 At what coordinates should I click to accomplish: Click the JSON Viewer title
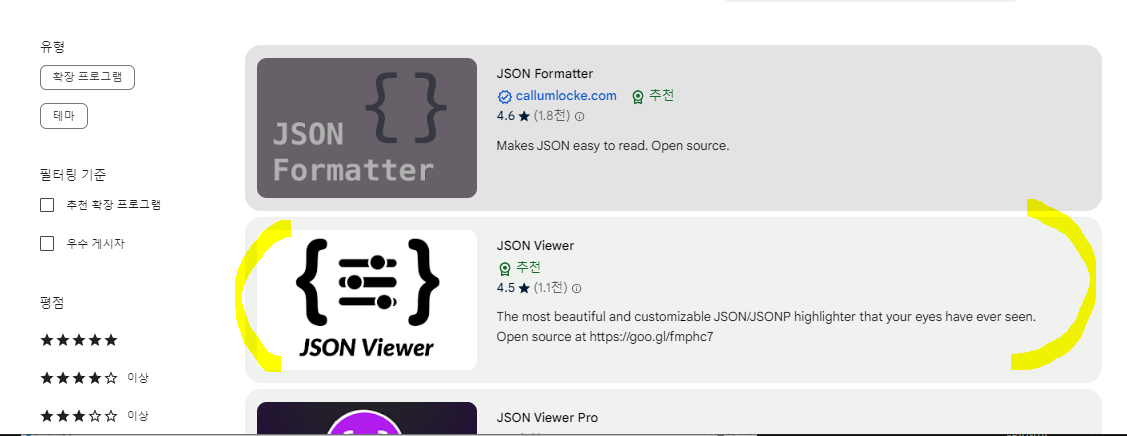coord(535,246)
